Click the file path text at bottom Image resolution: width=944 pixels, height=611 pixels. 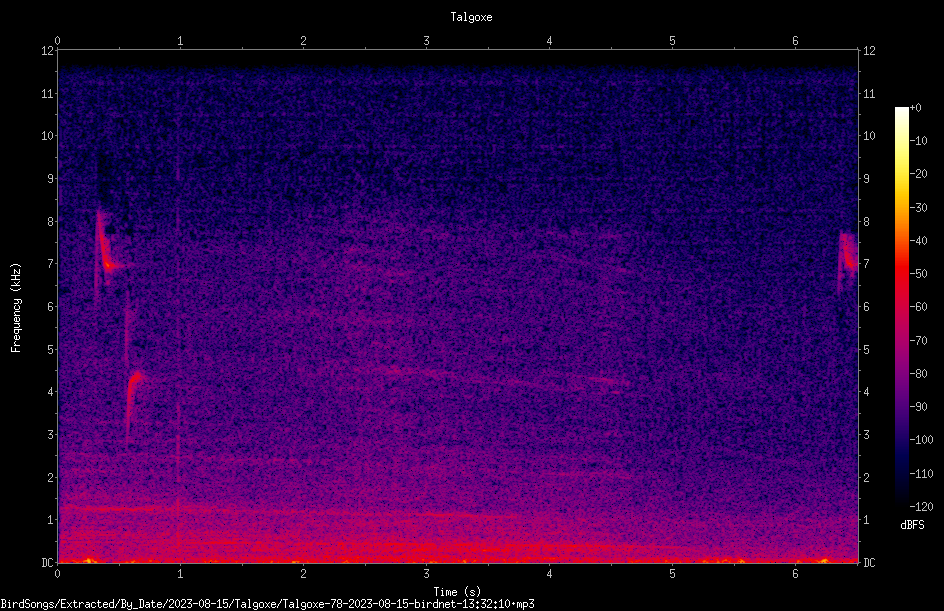[267, 604]
